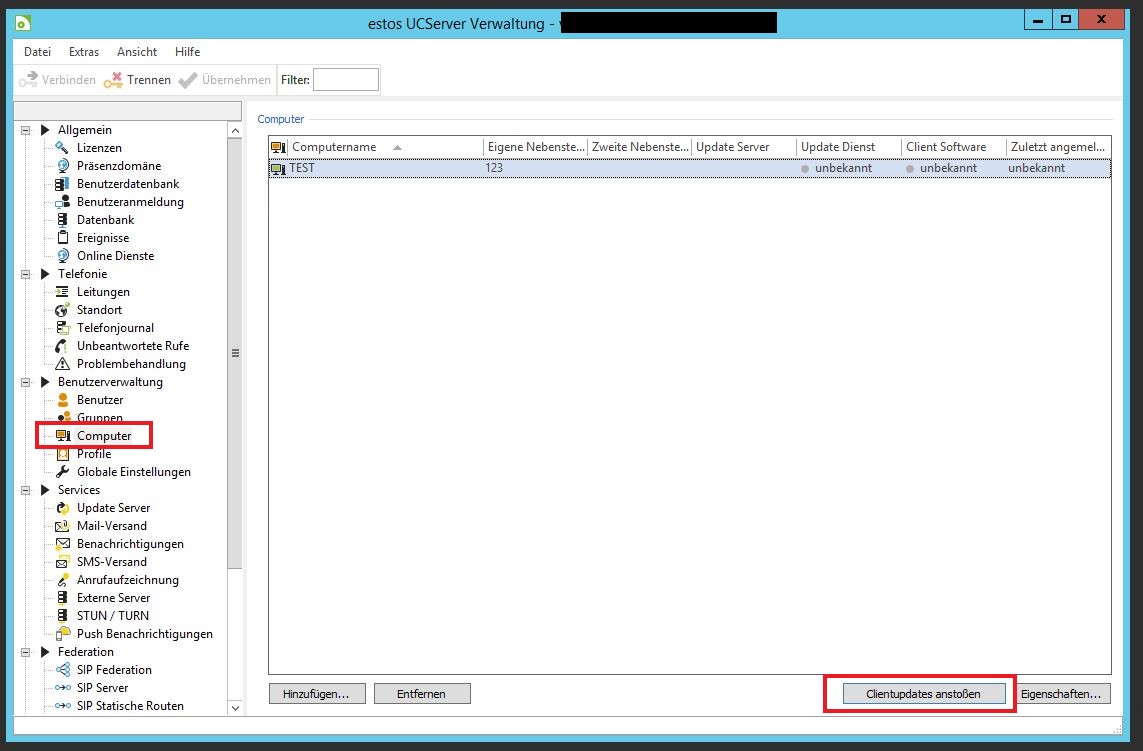This screenshot has width=1143, height=751.
Task: Sort by the Computername column header
Action: pos(334,147)
